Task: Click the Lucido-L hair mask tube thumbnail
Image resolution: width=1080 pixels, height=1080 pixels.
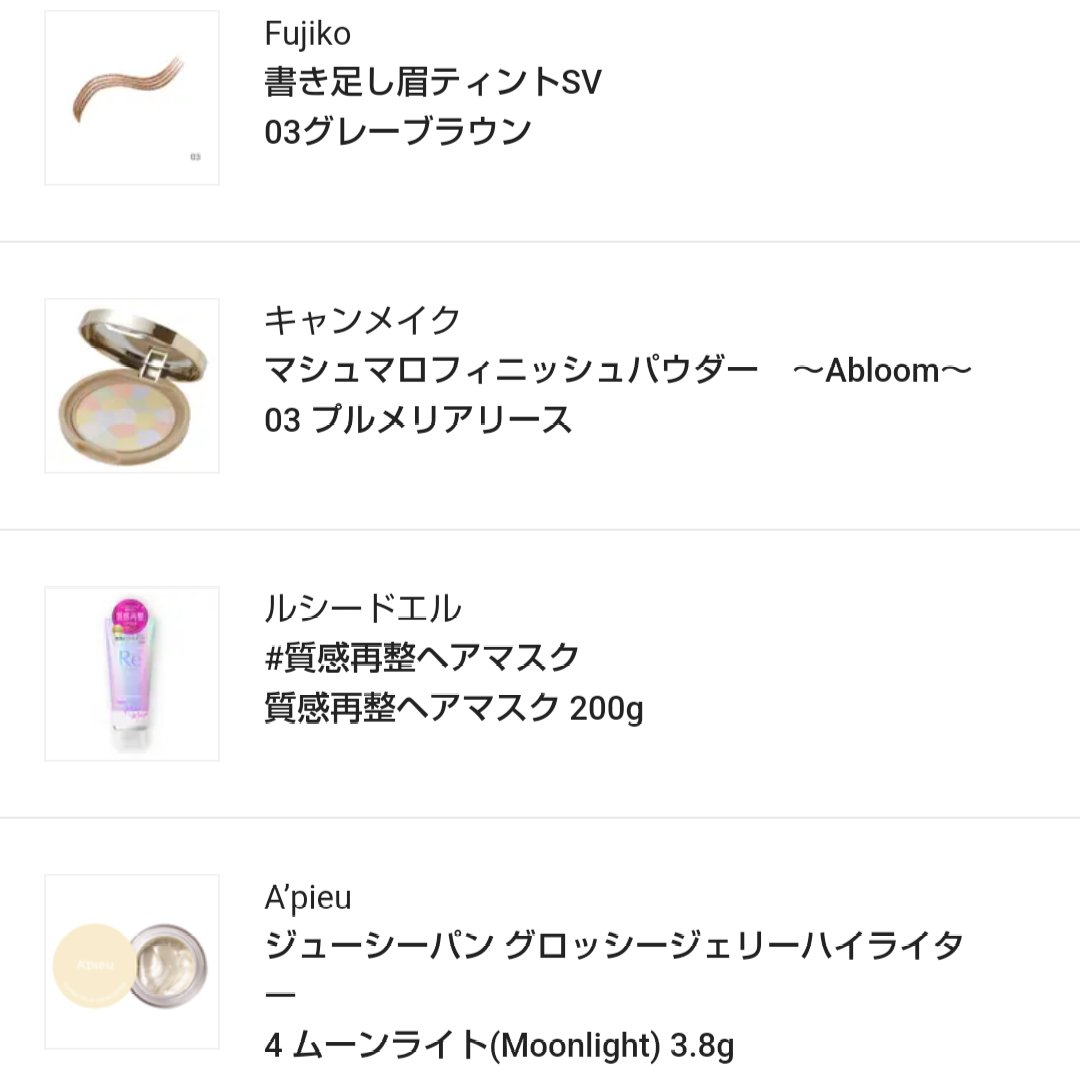Action: tap(131, 672)
